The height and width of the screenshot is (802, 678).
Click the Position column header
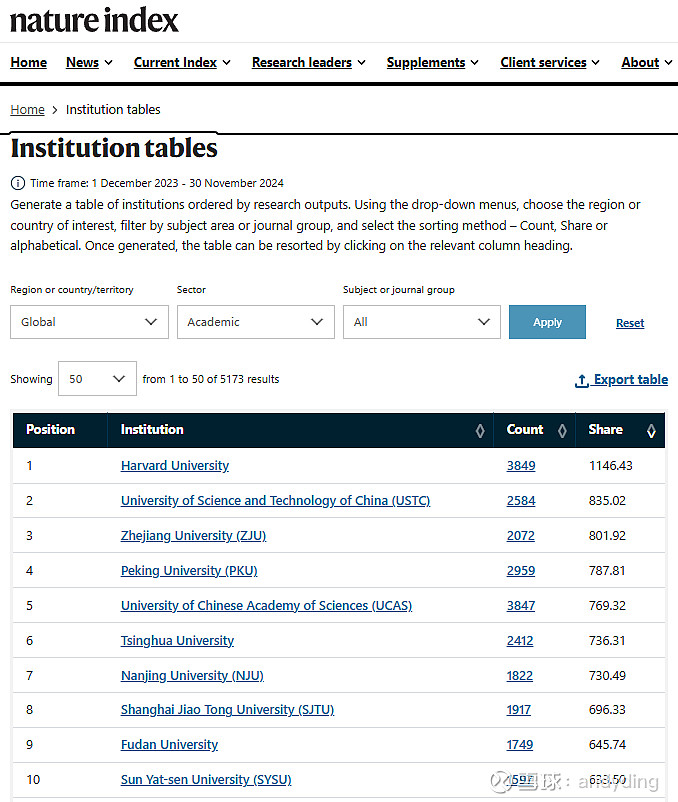pyautogui.click(x=51, y=430)
